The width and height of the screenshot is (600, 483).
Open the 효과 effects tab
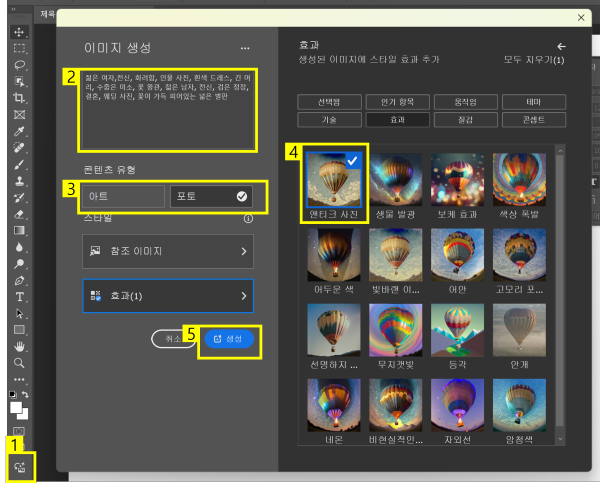tap(397, 120)
